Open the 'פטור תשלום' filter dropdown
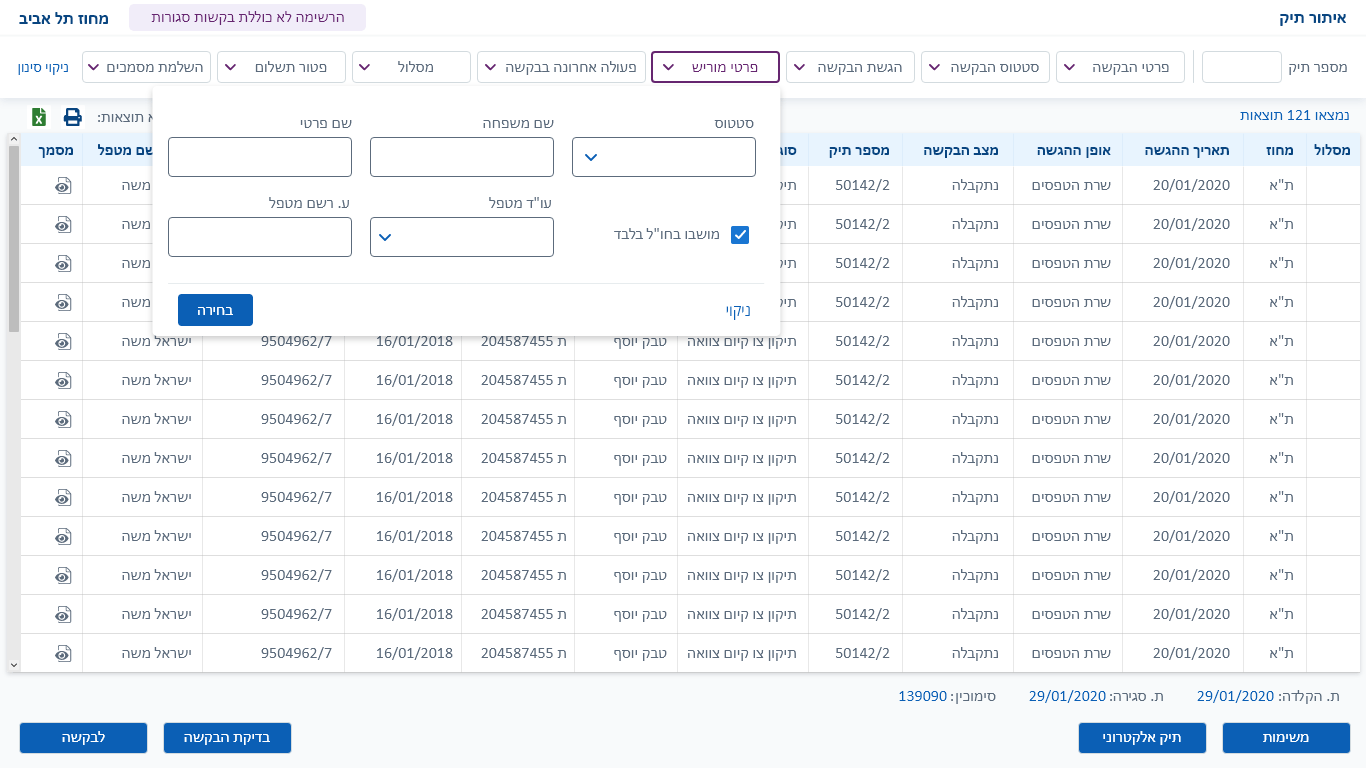The height and width of the screenshot is (768, 1366). [281, 67]
